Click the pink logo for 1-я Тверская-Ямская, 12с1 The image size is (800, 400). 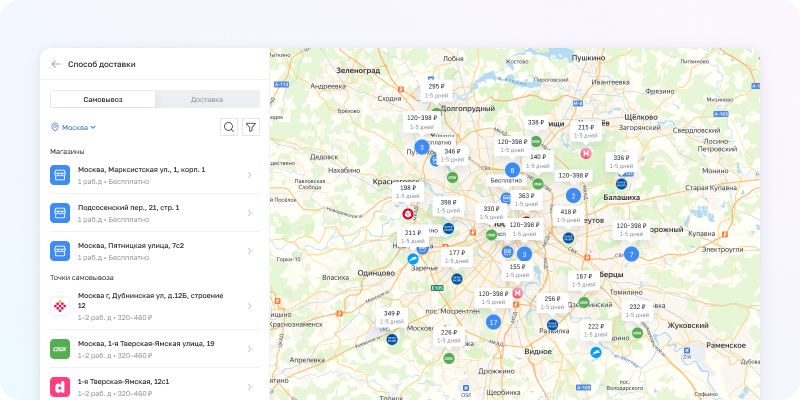(x=60, y=387)
